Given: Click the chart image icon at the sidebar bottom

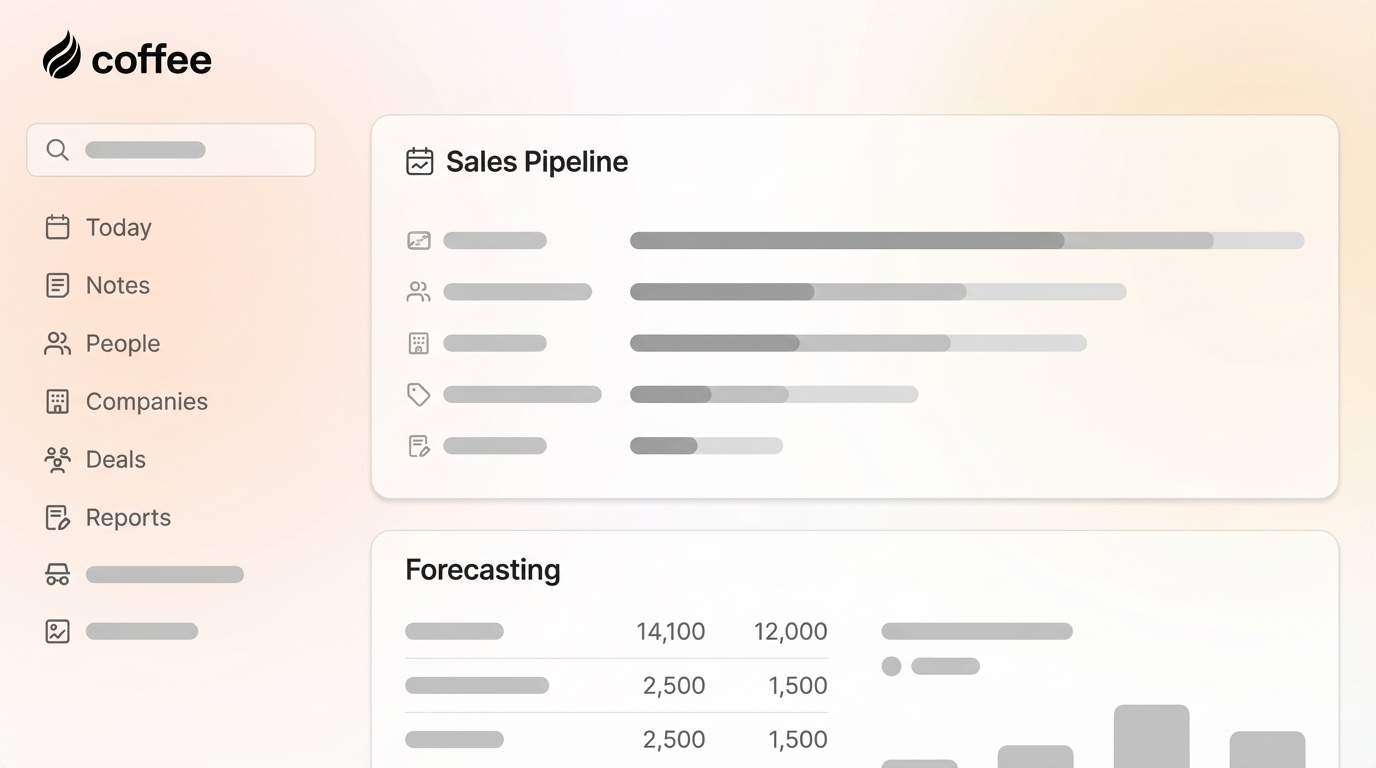Looking at the screenshot, I should click(57, 631).
